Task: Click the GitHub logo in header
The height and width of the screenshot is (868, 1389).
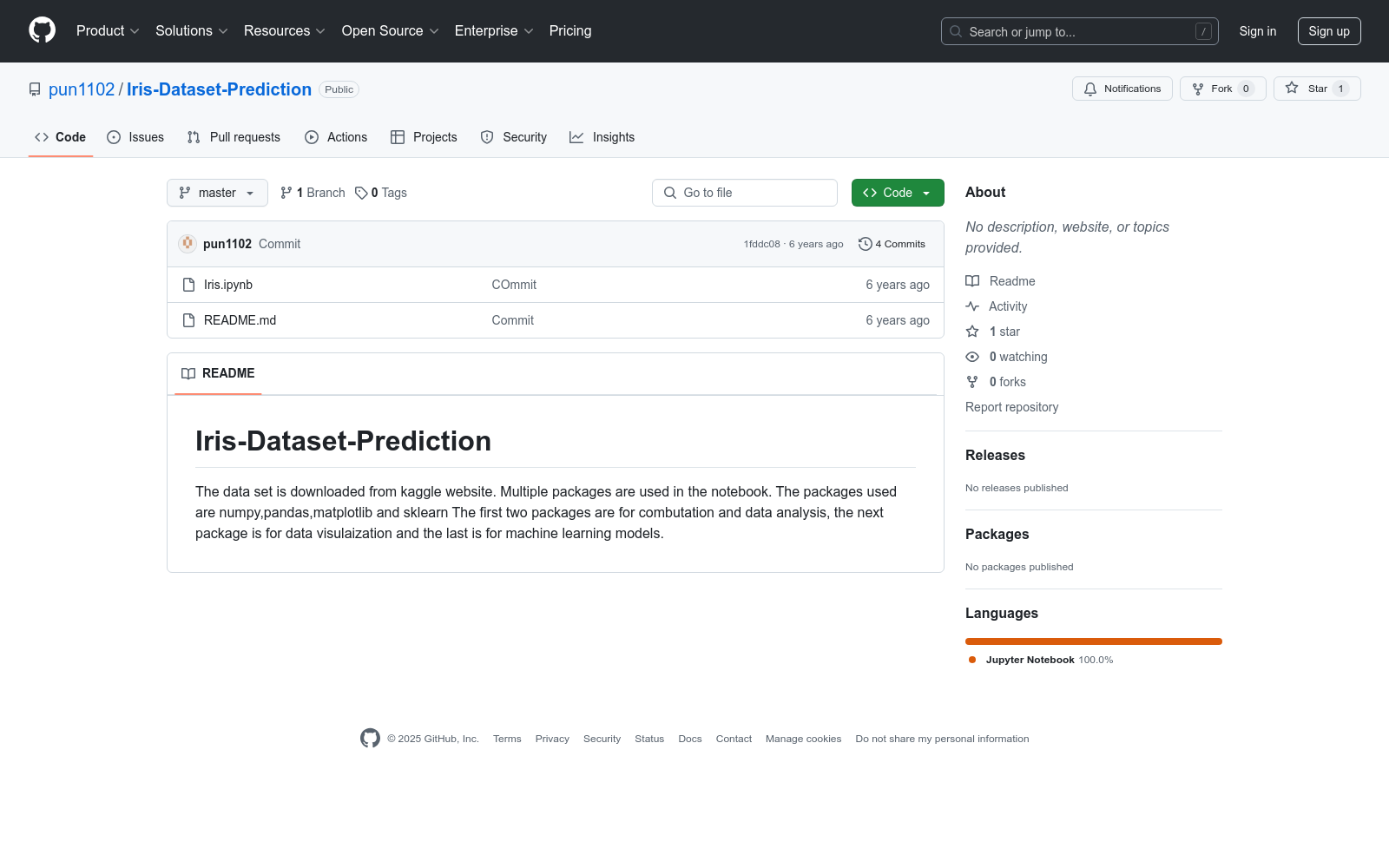Action: tap(42, 30)
